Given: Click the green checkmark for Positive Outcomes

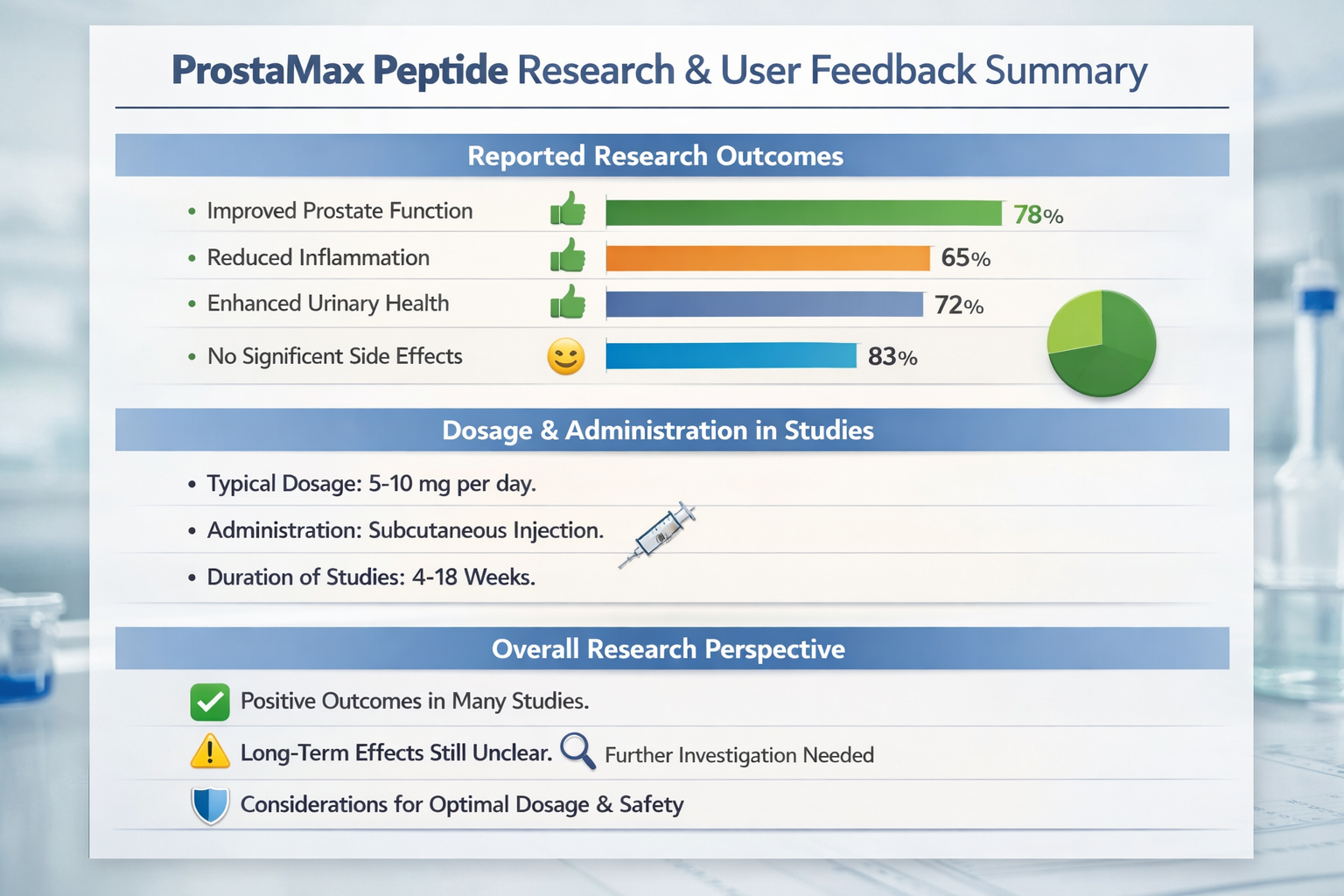Looking at the screenshot, I should pos(208,701).
